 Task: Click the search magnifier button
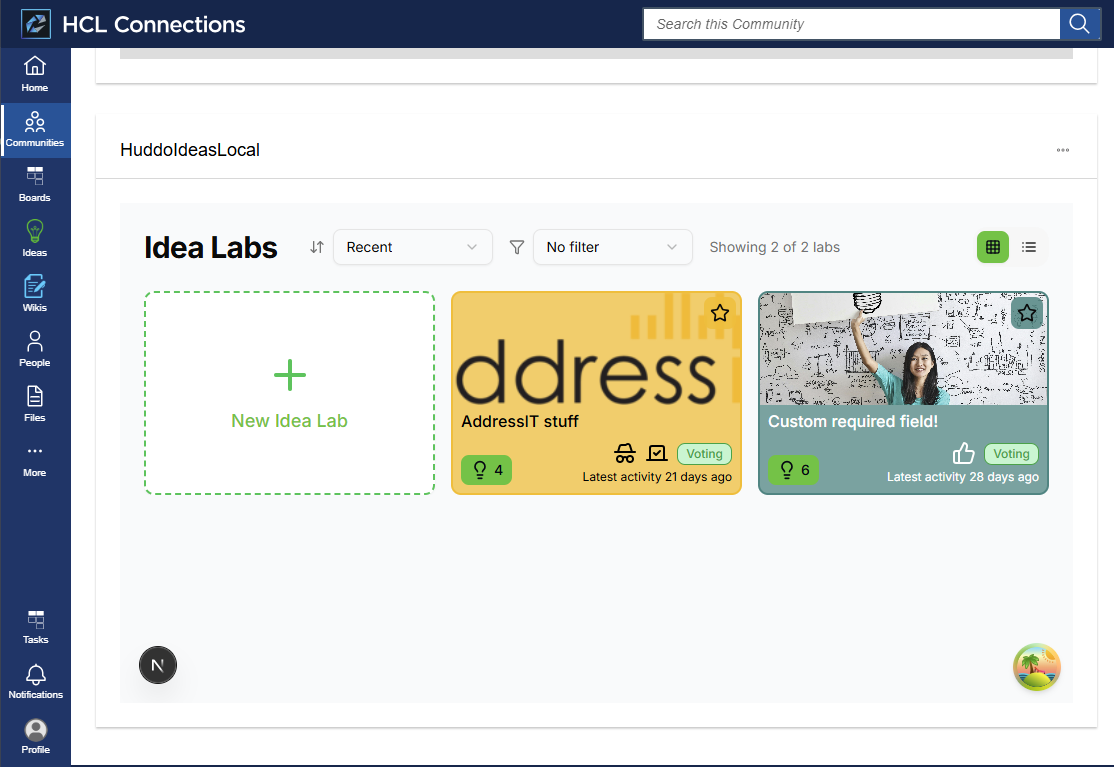pyautogui.click(x=1079, y=24)
